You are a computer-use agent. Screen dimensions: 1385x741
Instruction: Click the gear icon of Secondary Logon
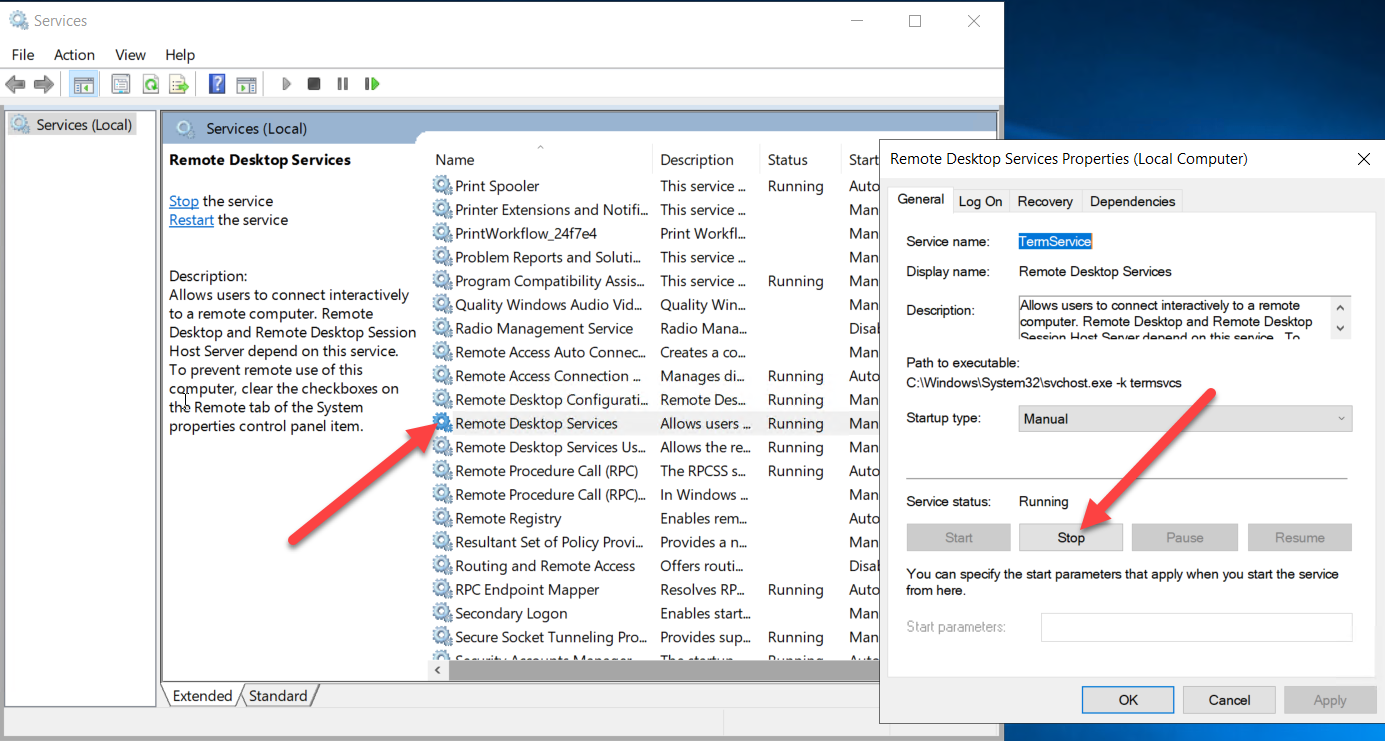tap(442, 613)
